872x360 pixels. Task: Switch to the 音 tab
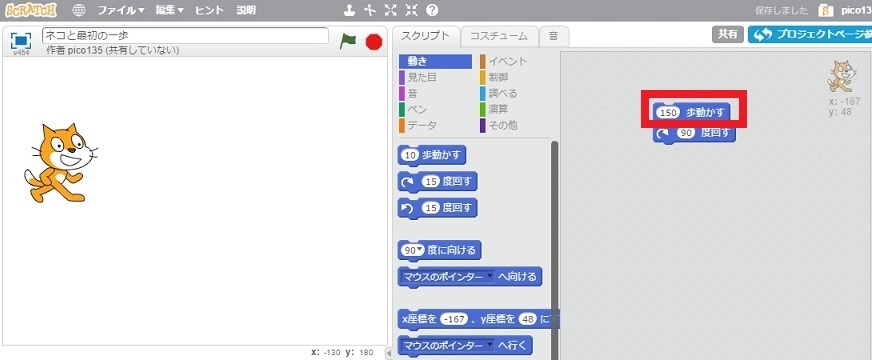(553, 37)
